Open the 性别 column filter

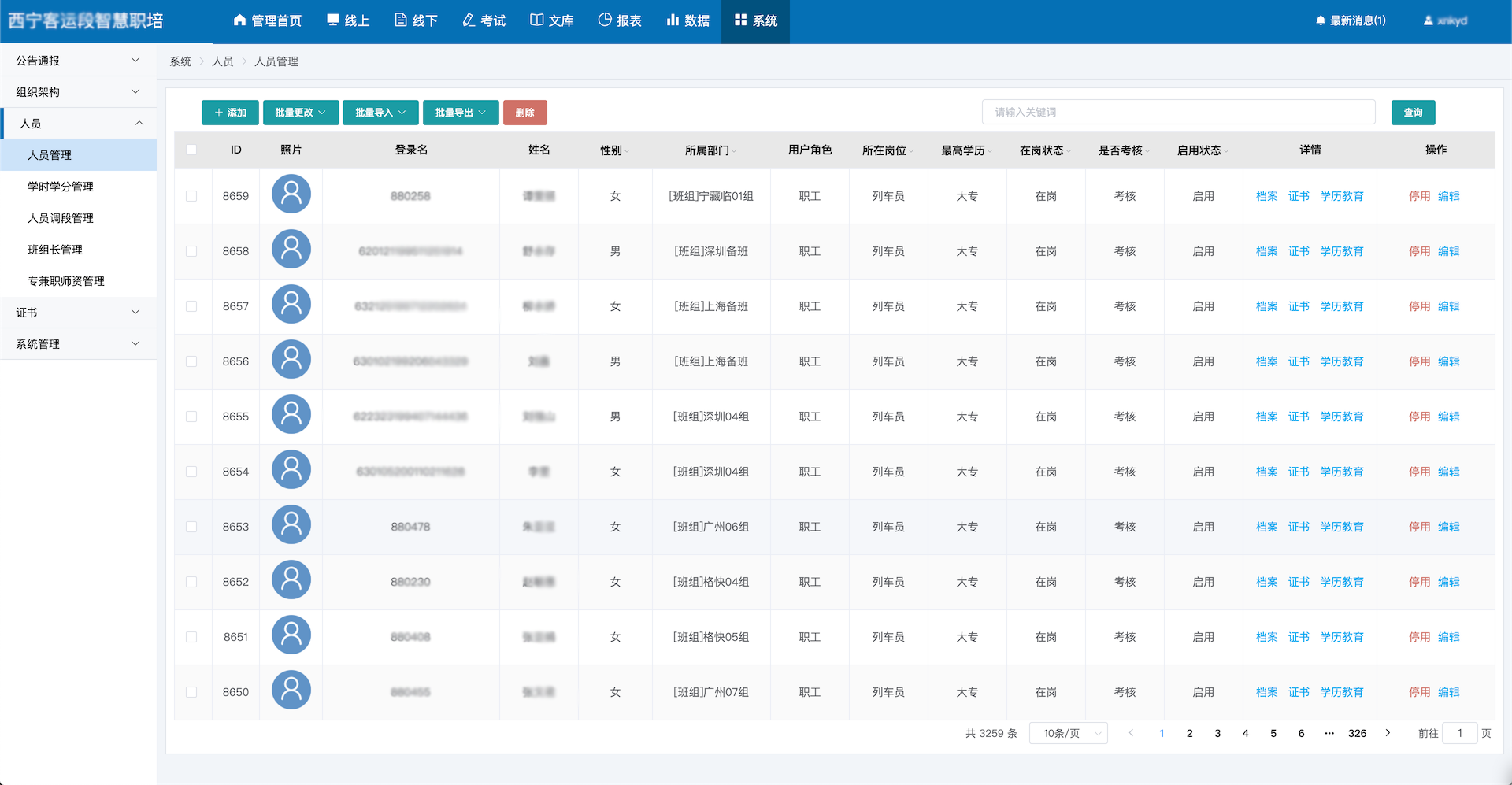click(x=627, y=151)
